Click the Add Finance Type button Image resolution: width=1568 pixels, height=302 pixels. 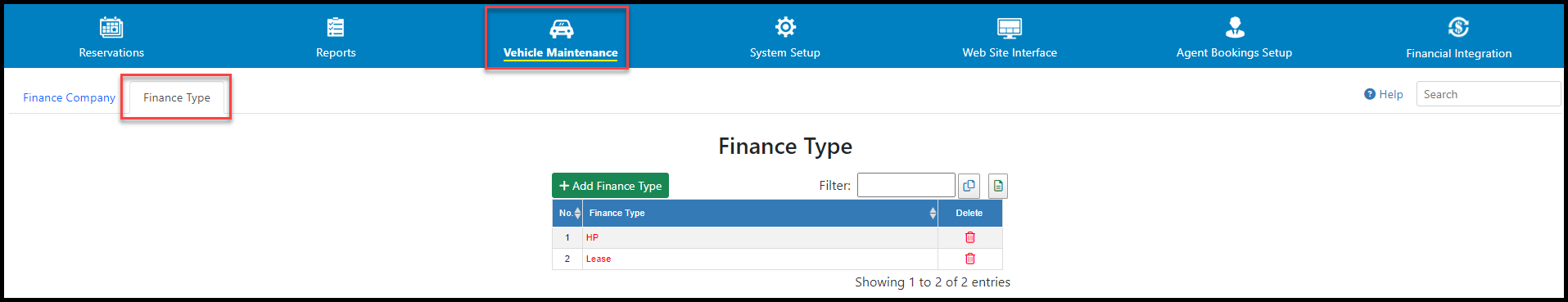(x=610, y=186)
